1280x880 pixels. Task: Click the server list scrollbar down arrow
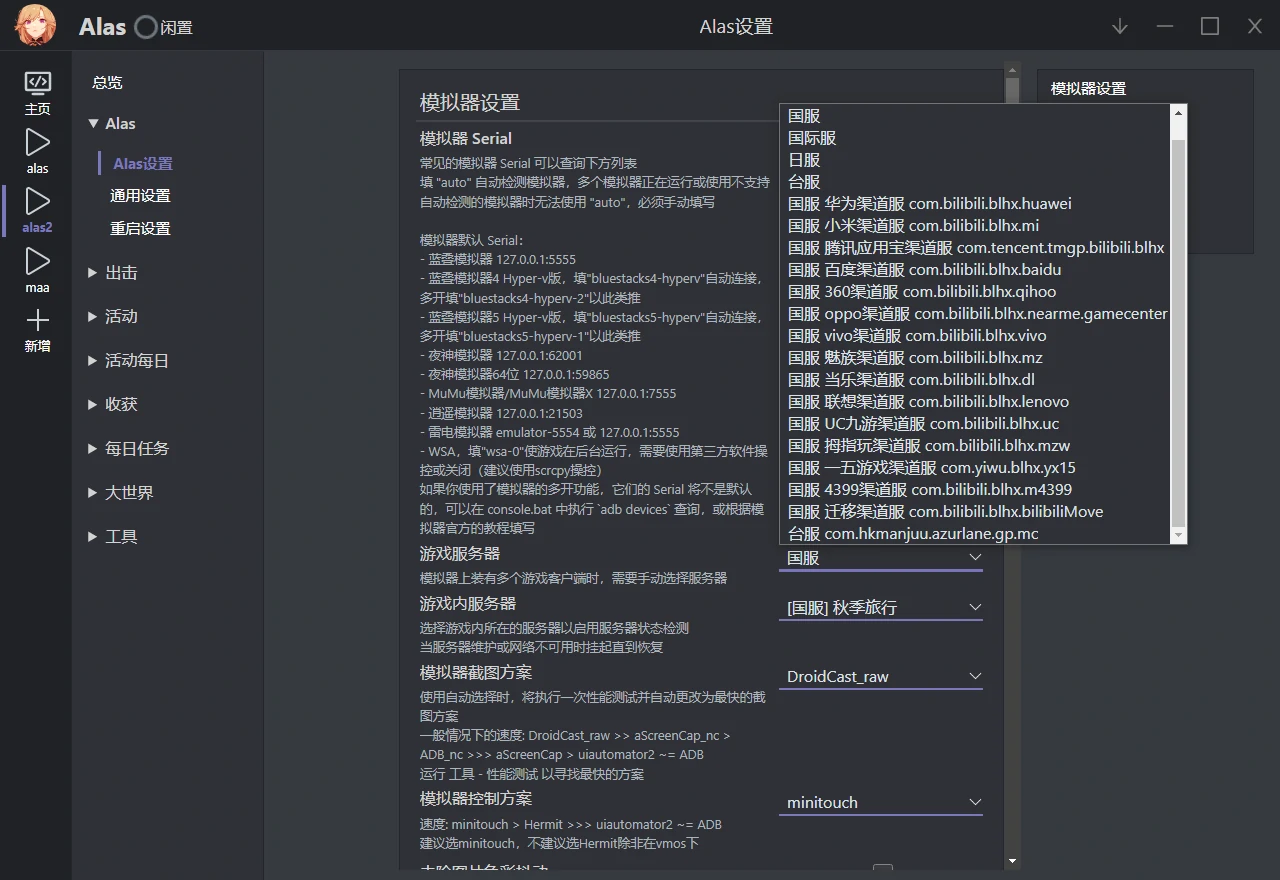tap(1179, 535)
